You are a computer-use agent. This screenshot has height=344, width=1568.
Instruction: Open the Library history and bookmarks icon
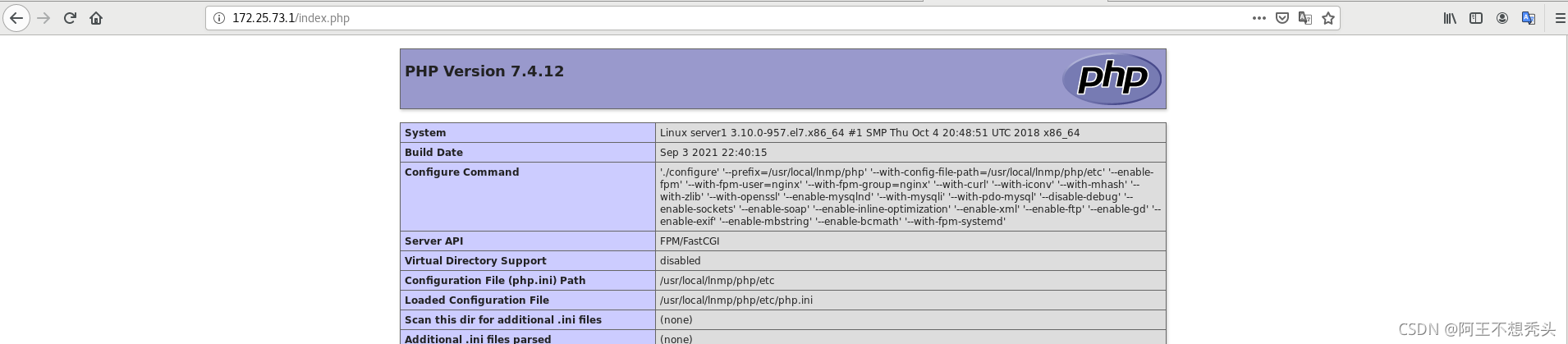(1450, 18)
